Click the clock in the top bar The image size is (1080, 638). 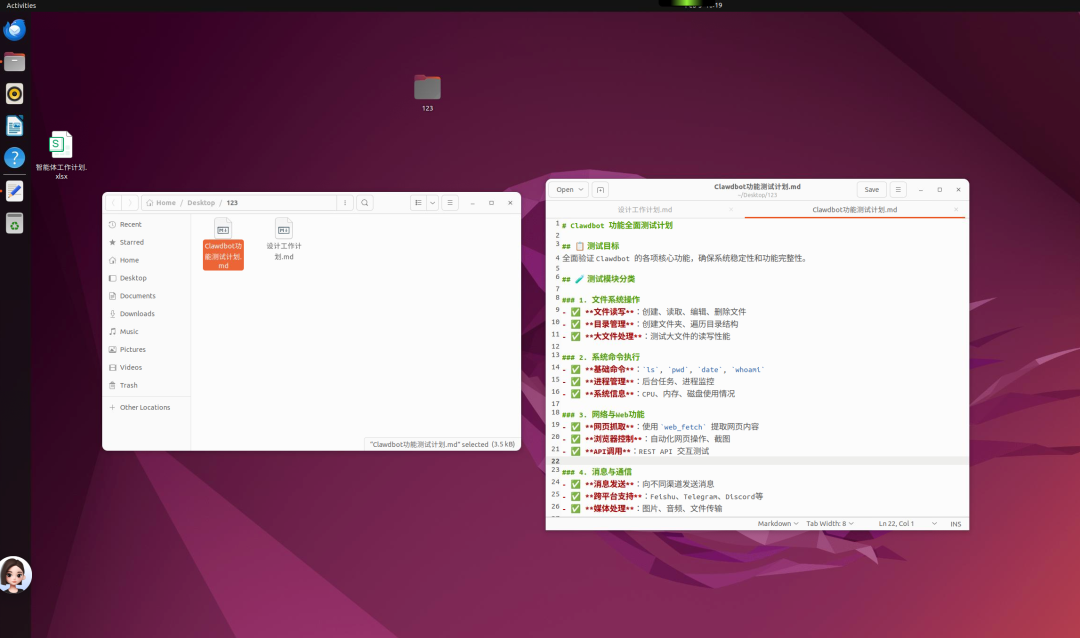(703, 5)
